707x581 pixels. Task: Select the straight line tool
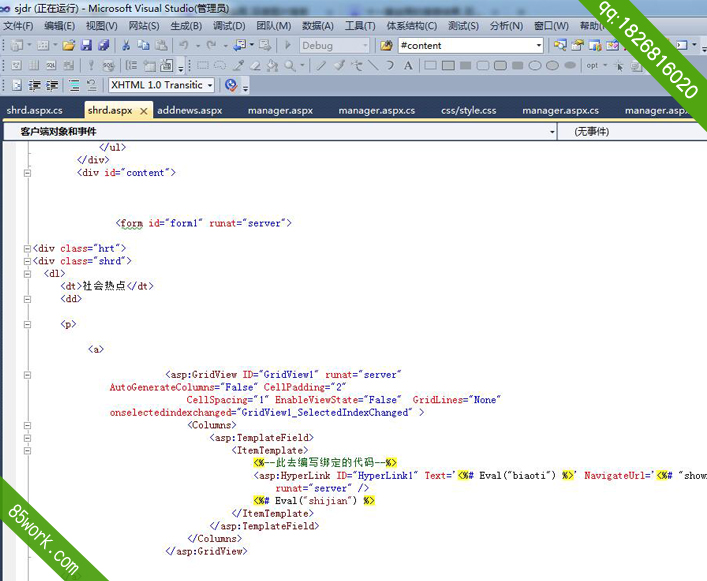[373, 66]
